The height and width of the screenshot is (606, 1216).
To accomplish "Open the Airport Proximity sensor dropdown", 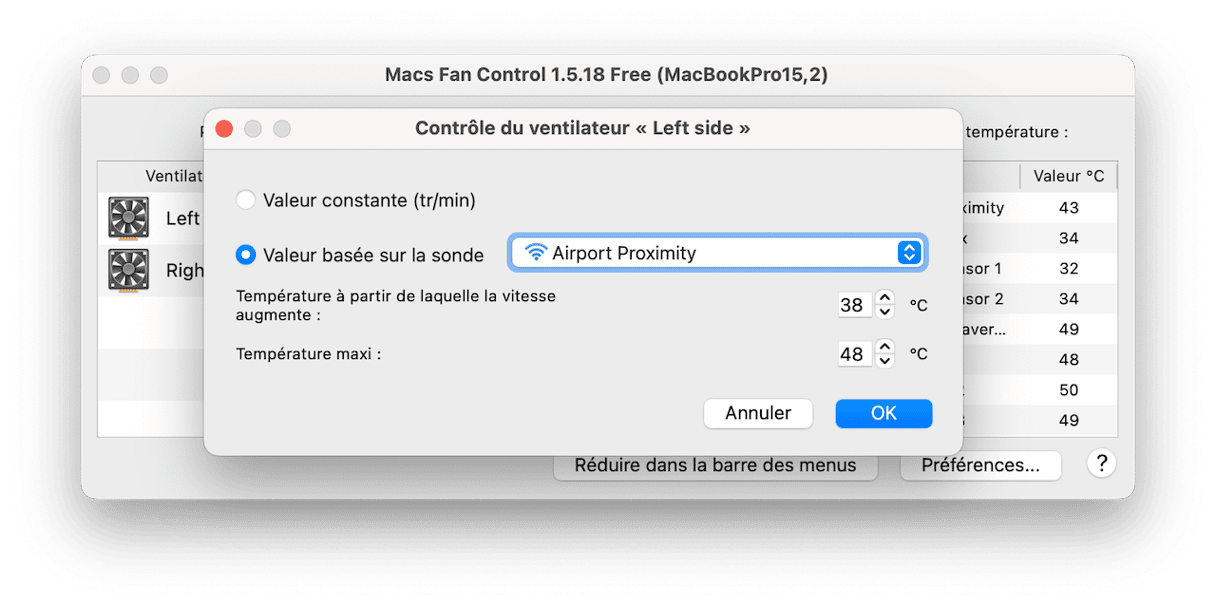I will click(x=718, y=253).
